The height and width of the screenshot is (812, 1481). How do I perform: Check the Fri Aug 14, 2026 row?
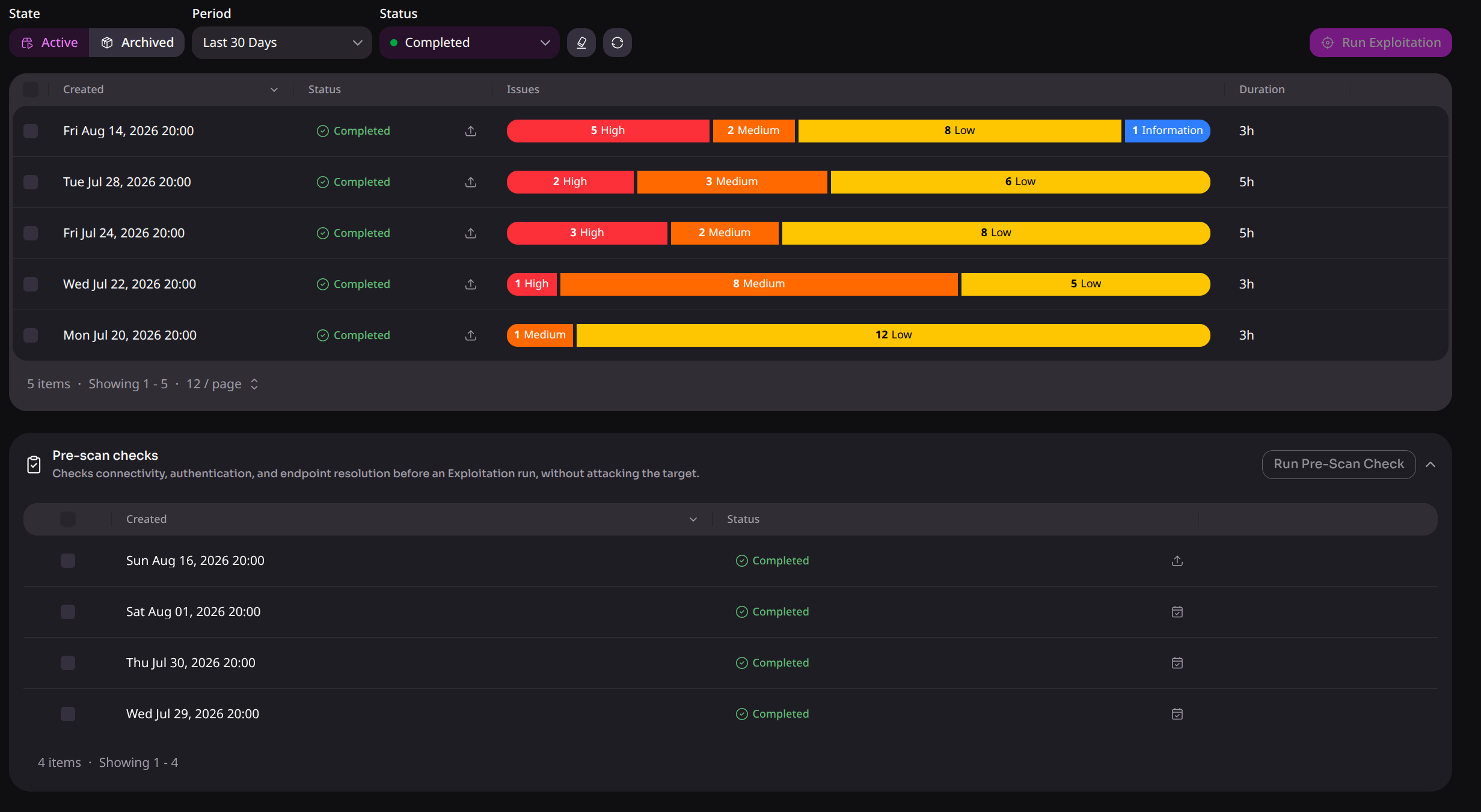point(31,131)
